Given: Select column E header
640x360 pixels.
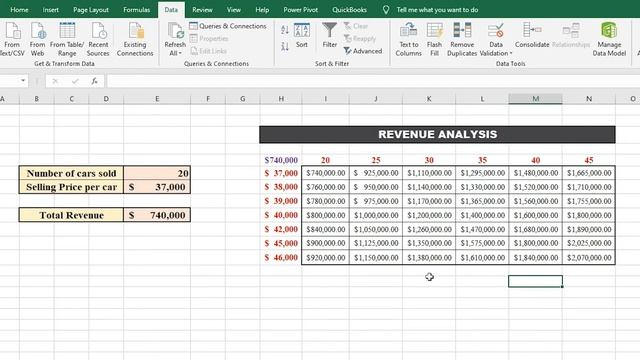Looking at the screenshot, I should [157, 99].
